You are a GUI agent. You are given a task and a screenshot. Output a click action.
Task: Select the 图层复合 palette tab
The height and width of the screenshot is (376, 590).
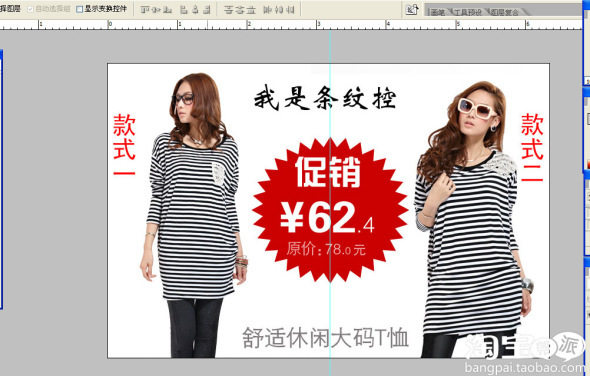[x=505, y=12]
